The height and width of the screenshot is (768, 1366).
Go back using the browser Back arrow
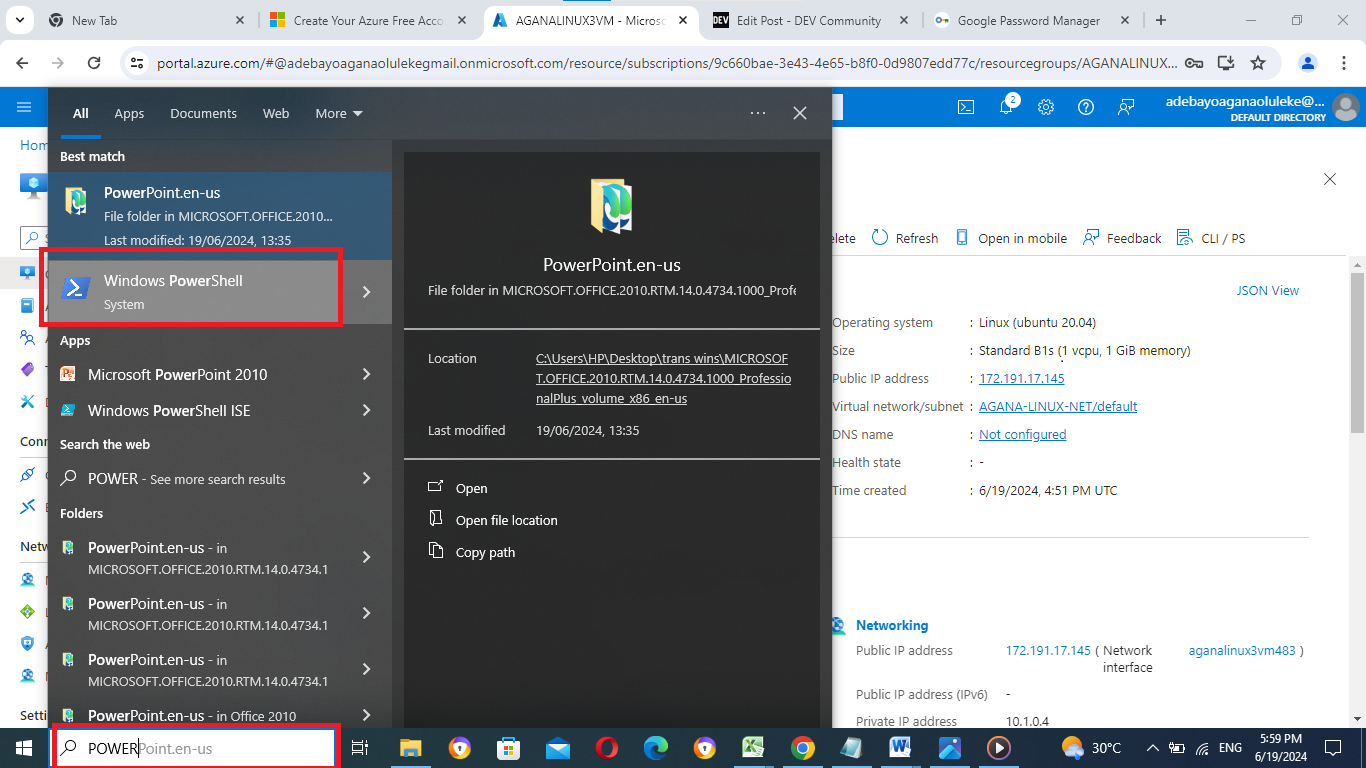click(x=22, y=63)
